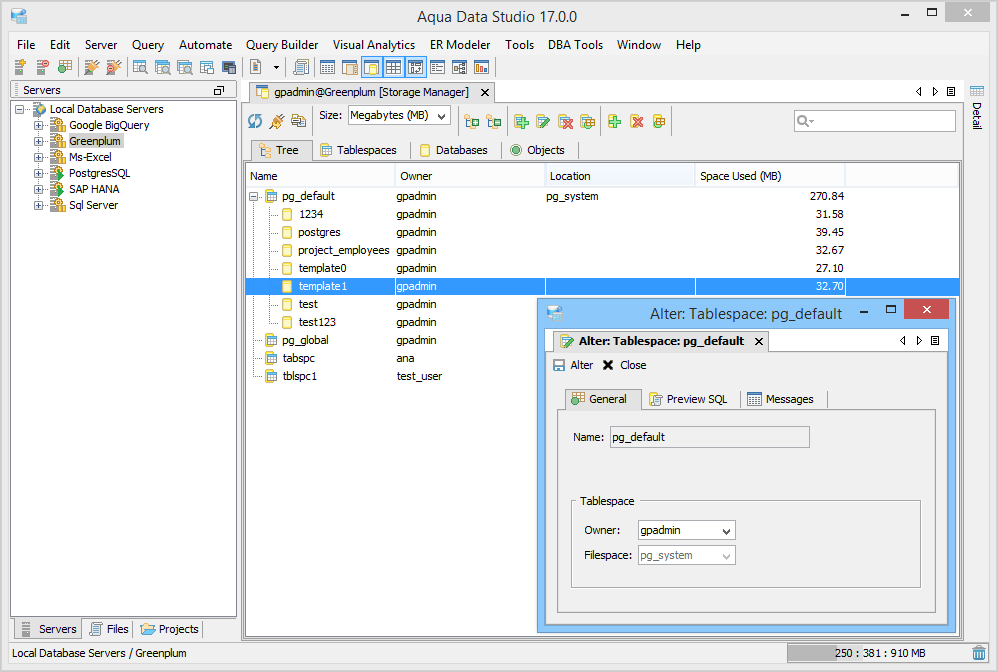Click the Drop Database red X icon
Viewport: 998px width, 672px height.
pos(636,121)
